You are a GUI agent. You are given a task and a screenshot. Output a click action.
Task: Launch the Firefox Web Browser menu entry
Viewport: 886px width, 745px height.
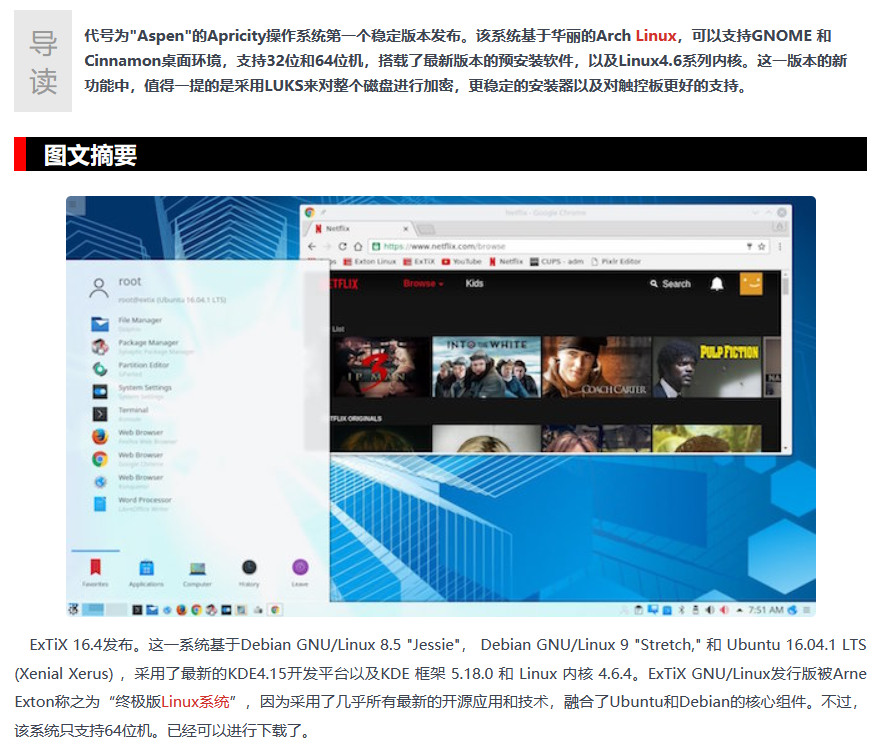134,436
